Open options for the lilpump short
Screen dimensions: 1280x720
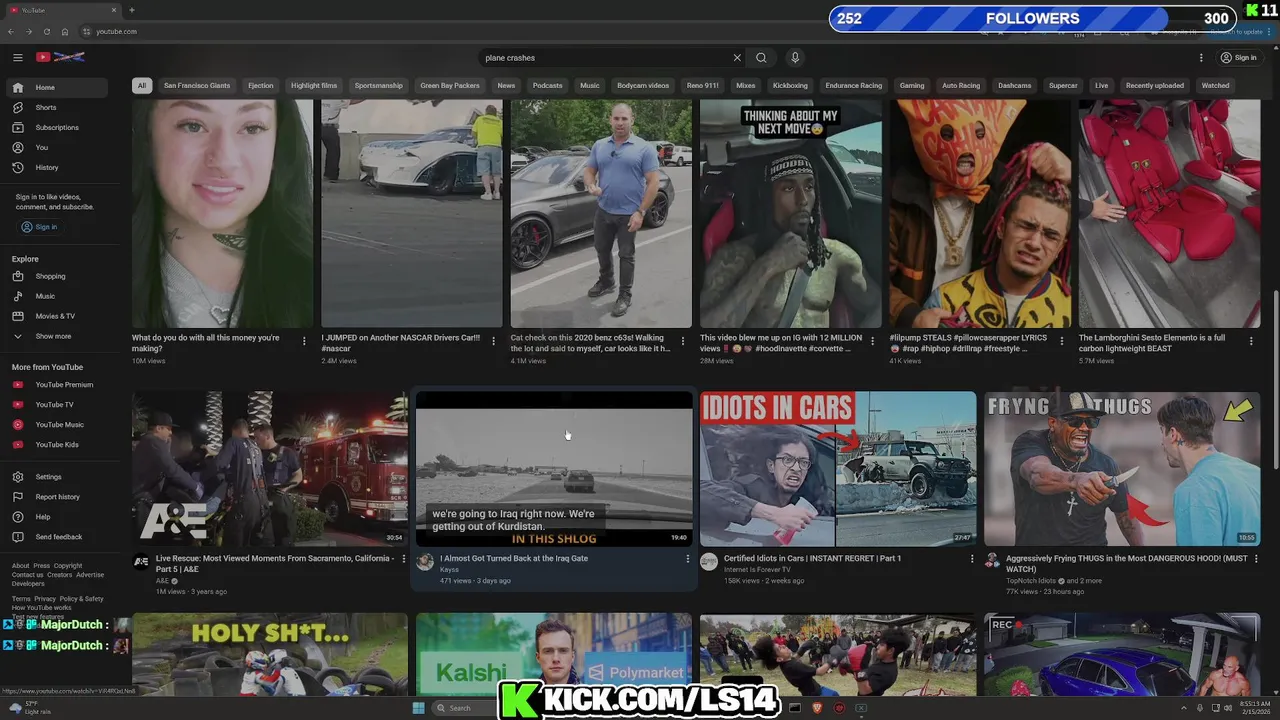pyautogui.click(x=1062, y=341)
